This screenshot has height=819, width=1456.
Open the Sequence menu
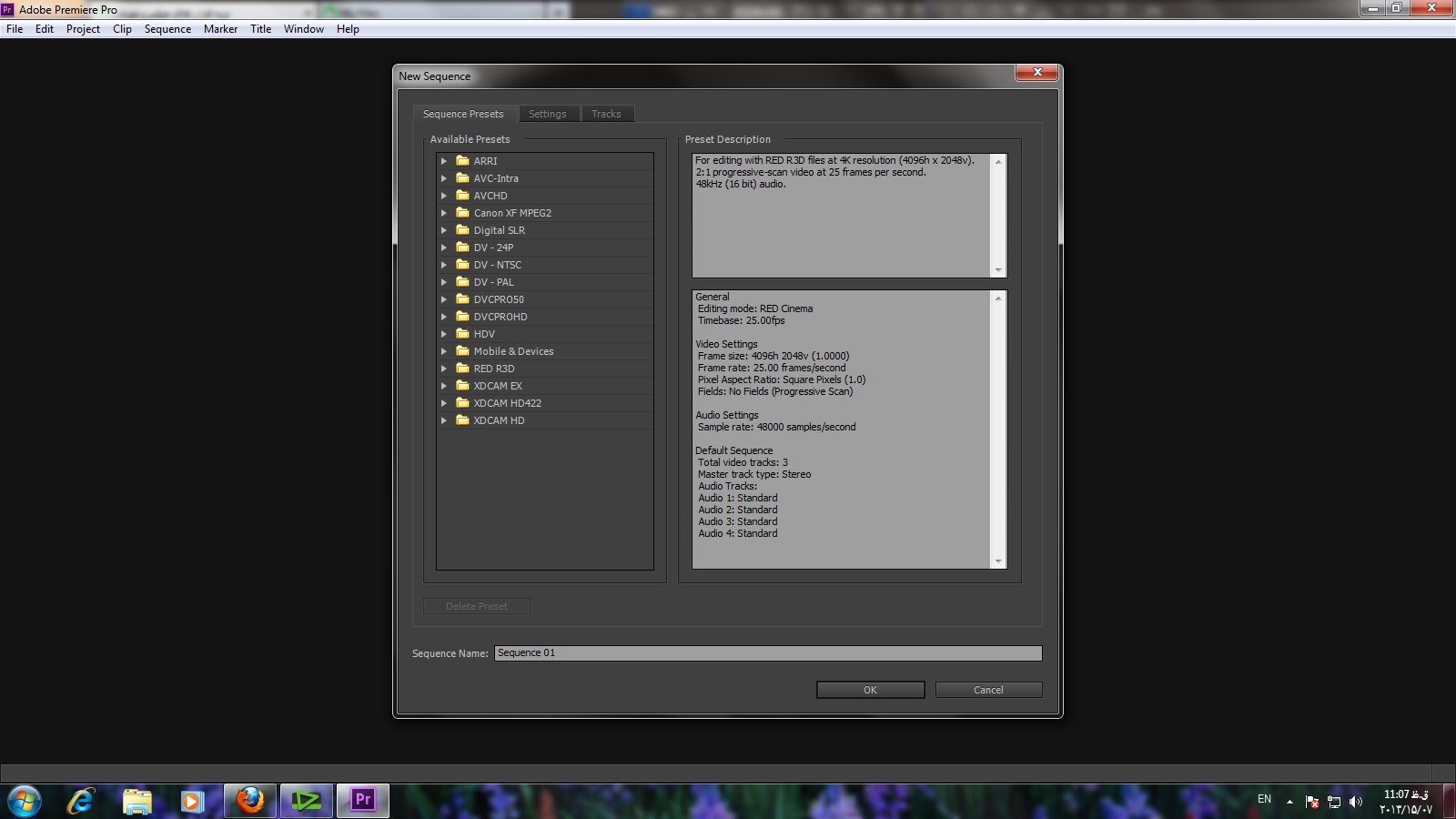click(167, 29)
